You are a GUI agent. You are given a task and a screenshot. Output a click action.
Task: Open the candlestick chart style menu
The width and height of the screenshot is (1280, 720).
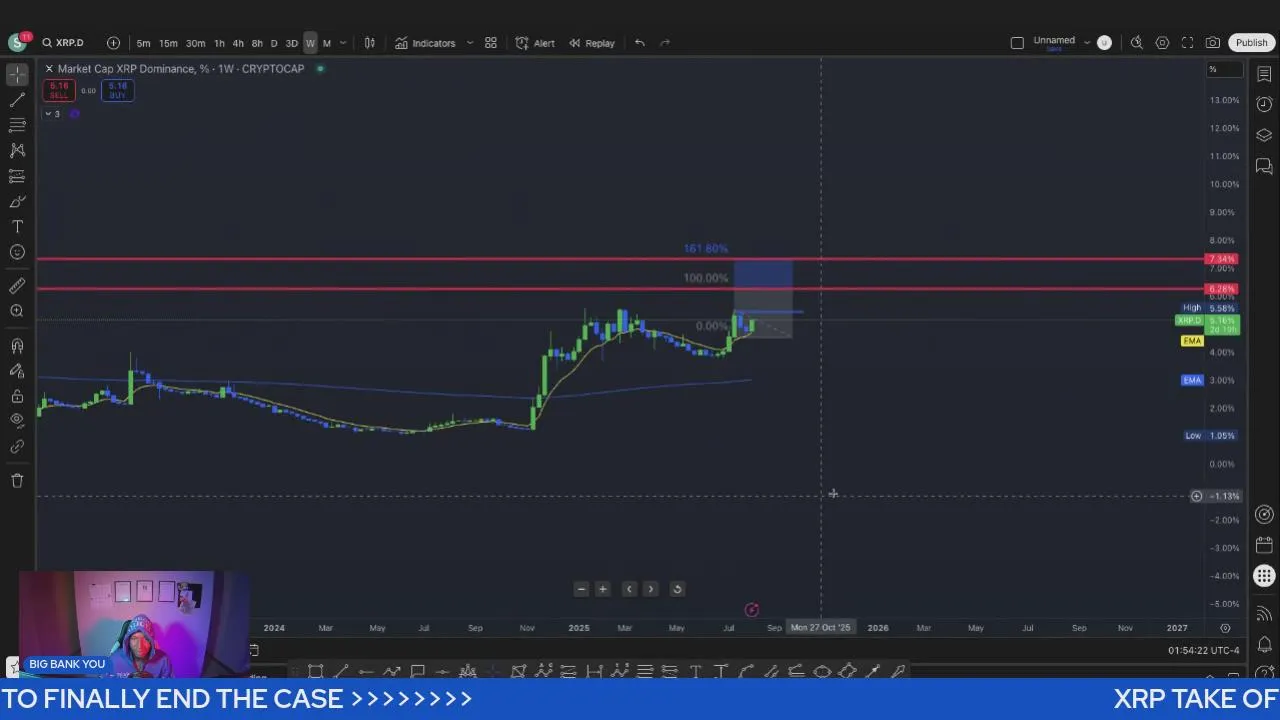pos(370,43)
